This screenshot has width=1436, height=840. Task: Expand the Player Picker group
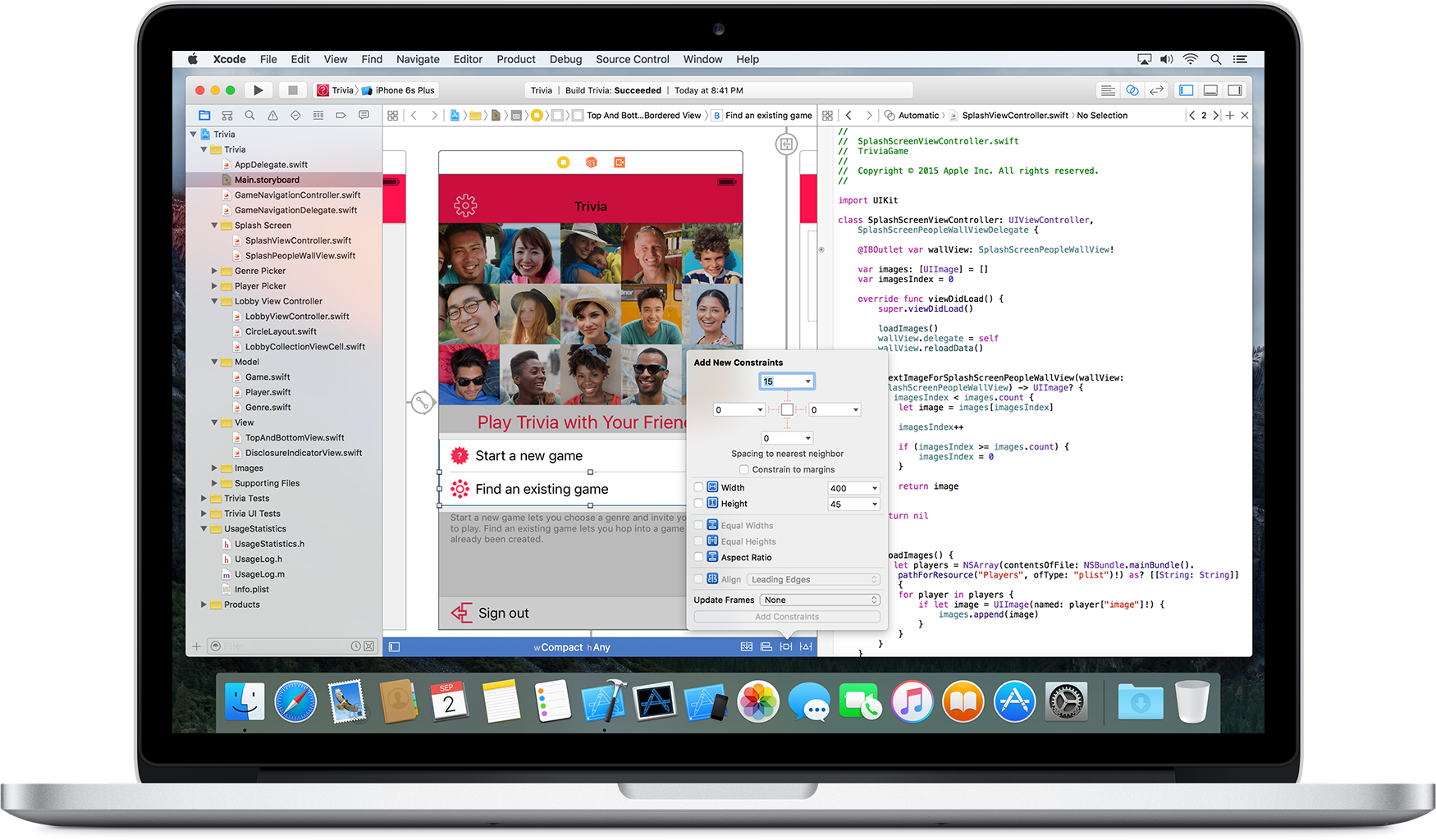pos(215,286)
